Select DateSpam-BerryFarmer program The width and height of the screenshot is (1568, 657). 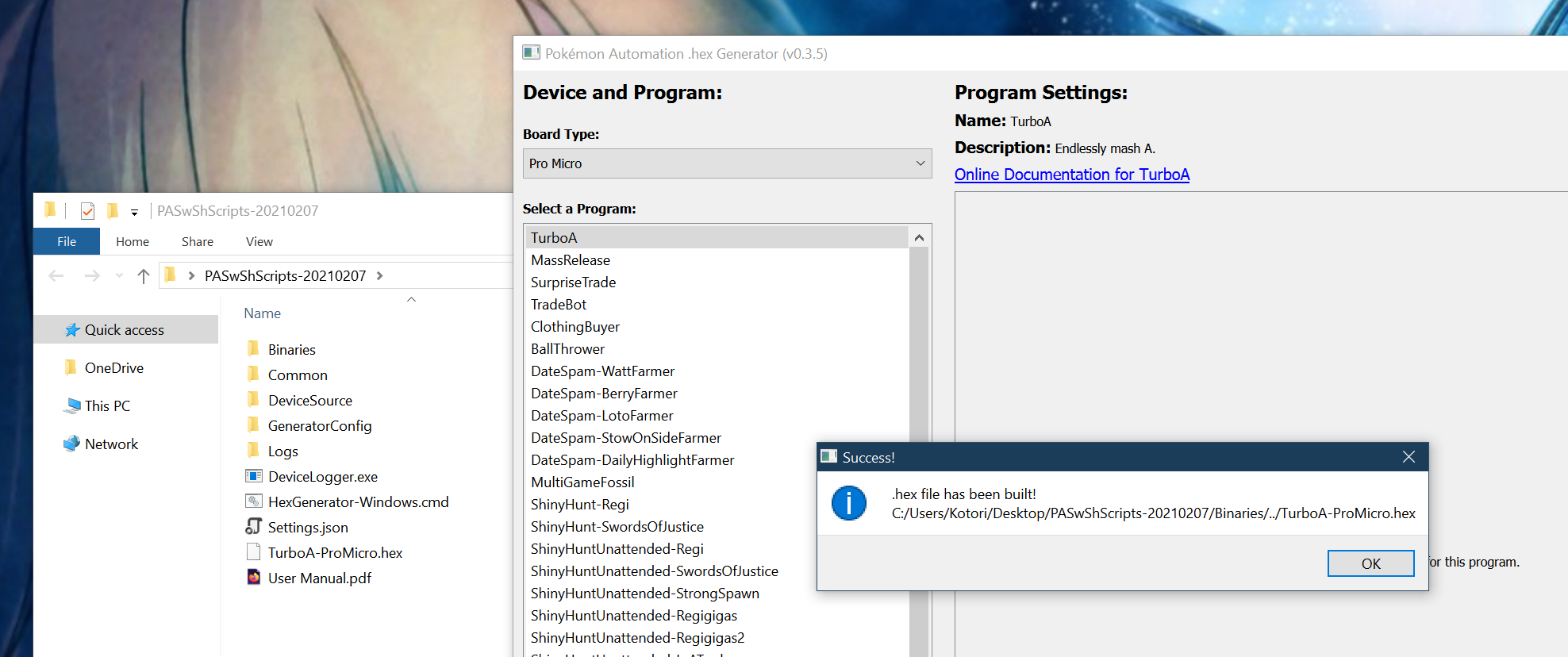[717, 394]
